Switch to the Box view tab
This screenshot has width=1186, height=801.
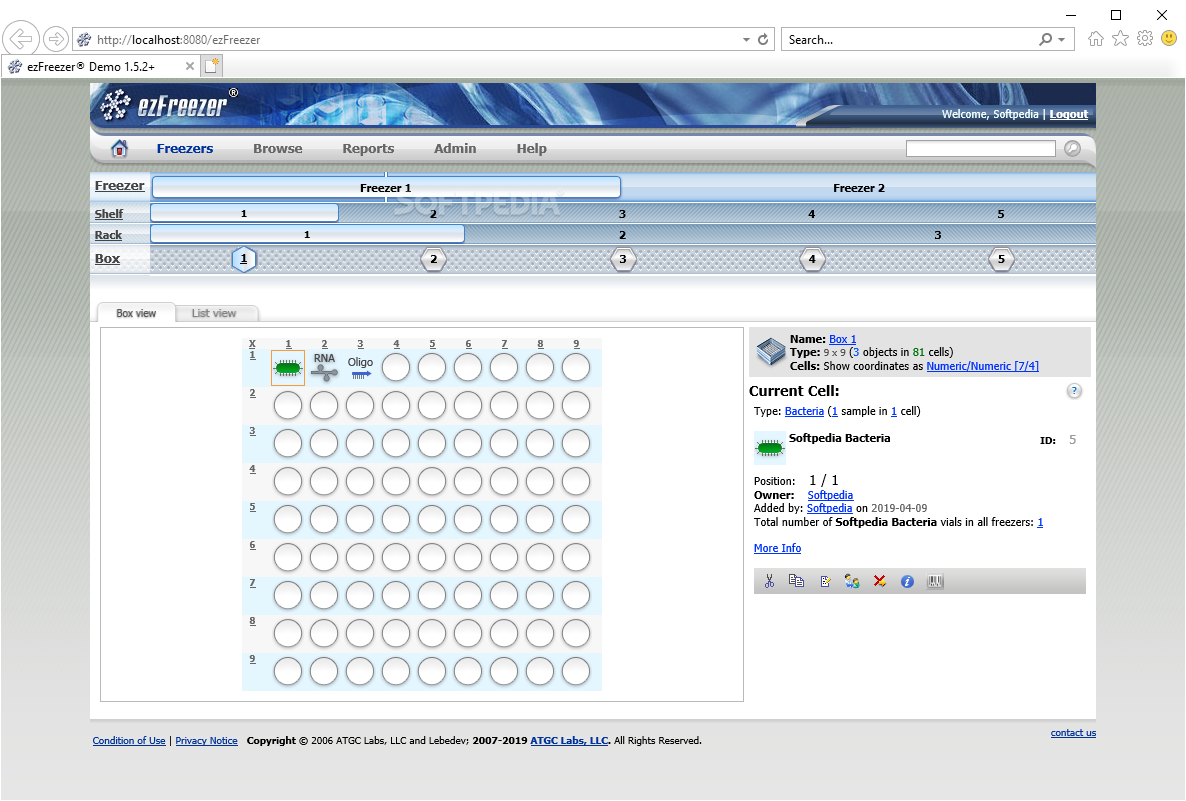click(x=136, y=313)
